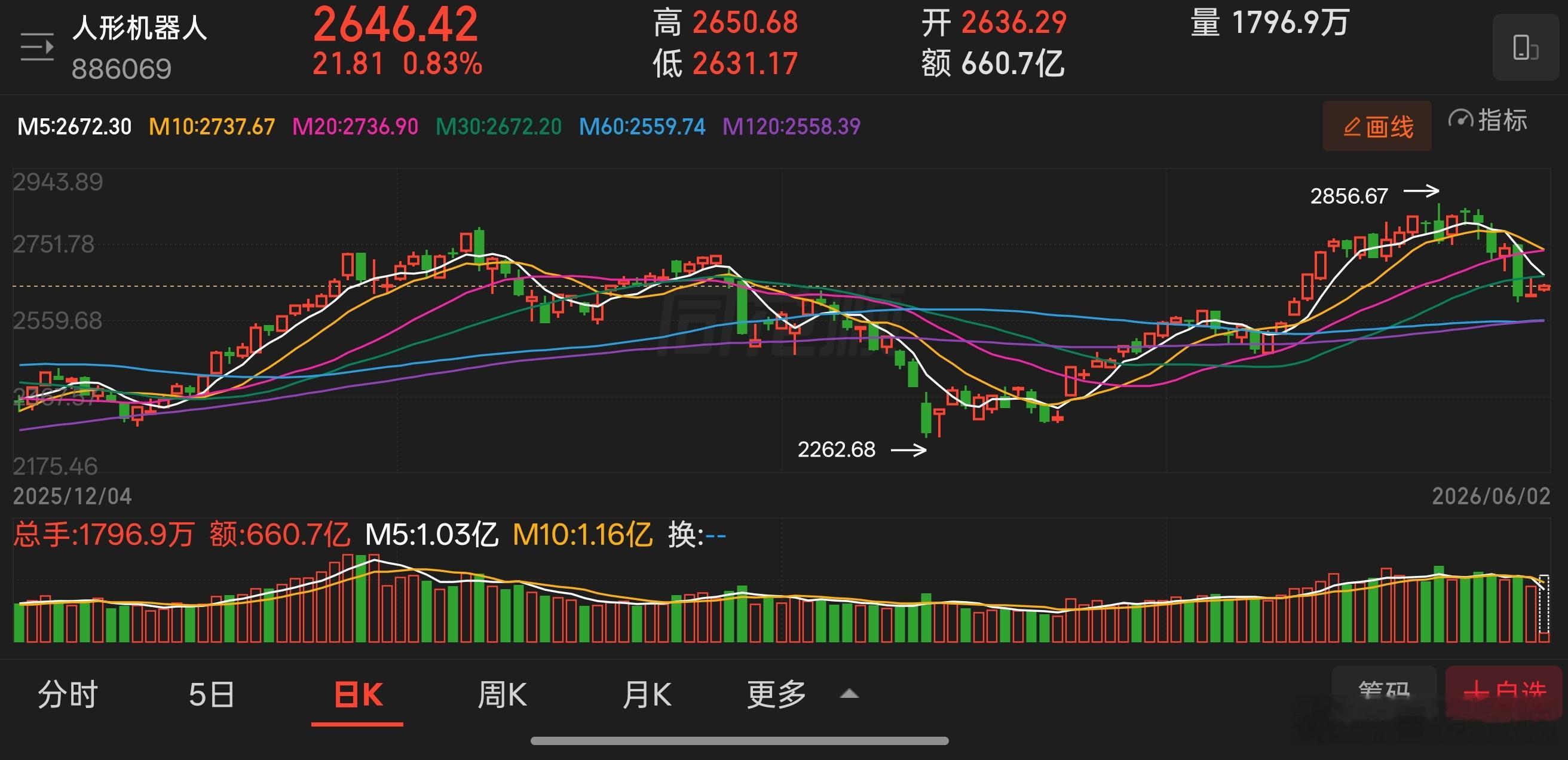Click the start date 2025/12/04
Viewport: 1568px width, 760px height.
(72, 497)
